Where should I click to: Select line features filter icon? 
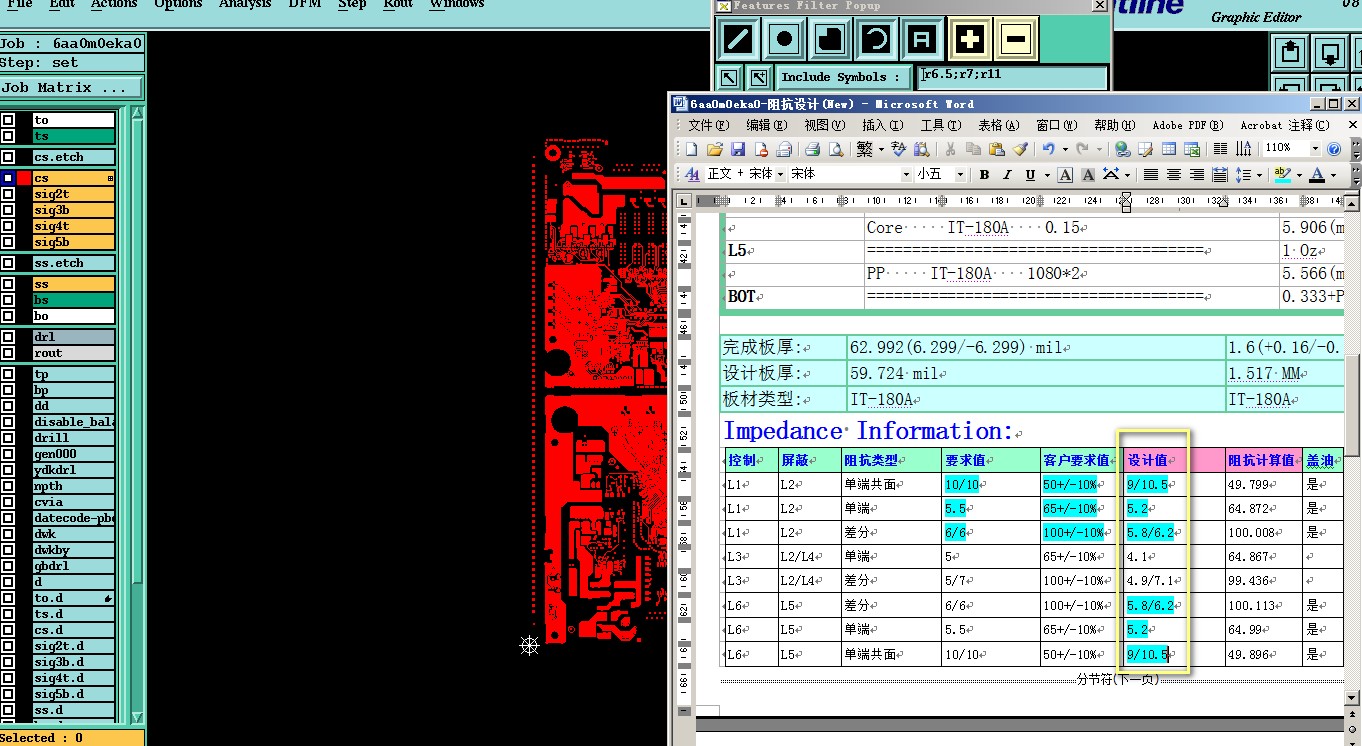pos(738,40)
